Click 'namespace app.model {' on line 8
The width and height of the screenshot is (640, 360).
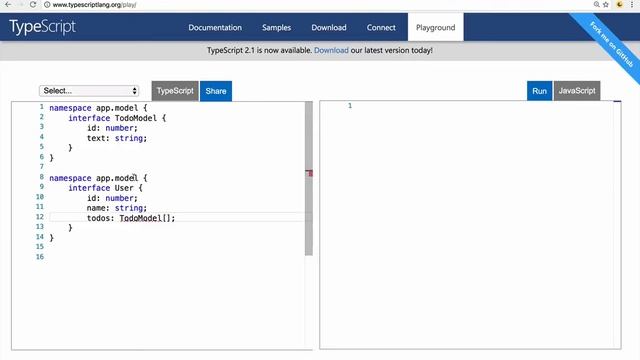[98, 178]
